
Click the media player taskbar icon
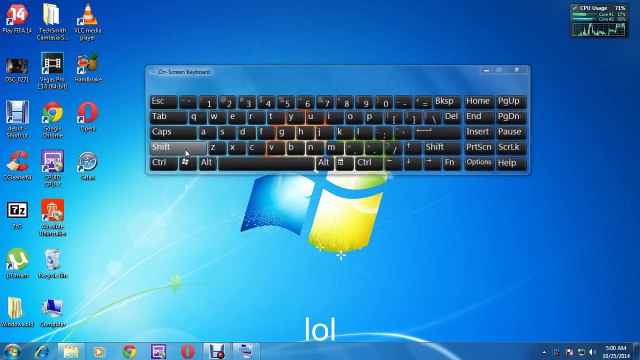(98, 351)
